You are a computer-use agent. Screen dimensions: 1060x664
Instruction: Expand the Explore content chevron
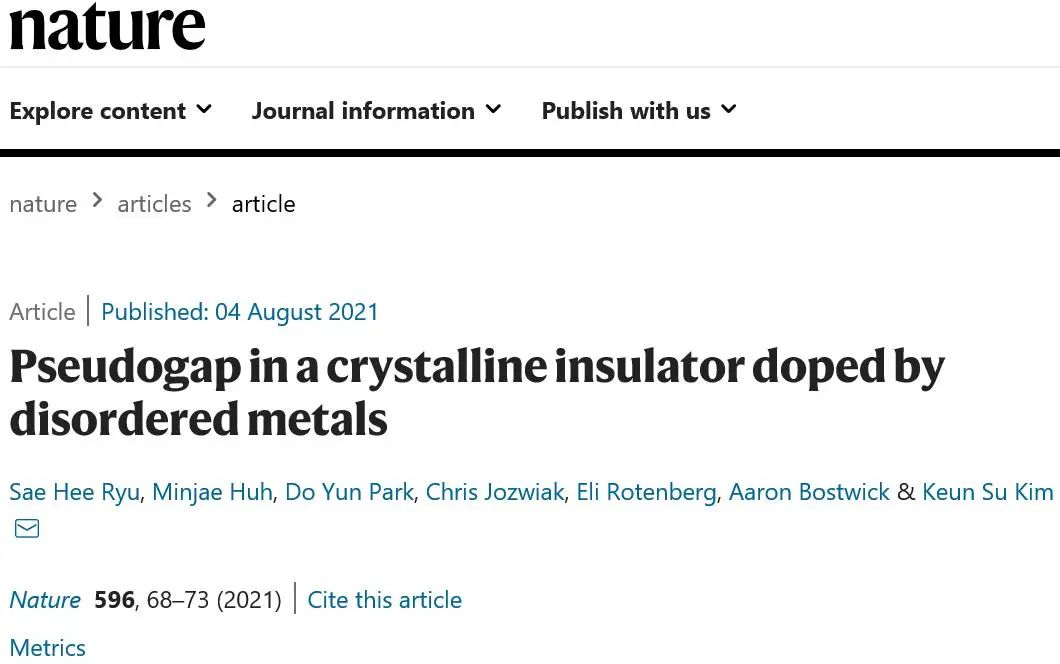(204, 110)
